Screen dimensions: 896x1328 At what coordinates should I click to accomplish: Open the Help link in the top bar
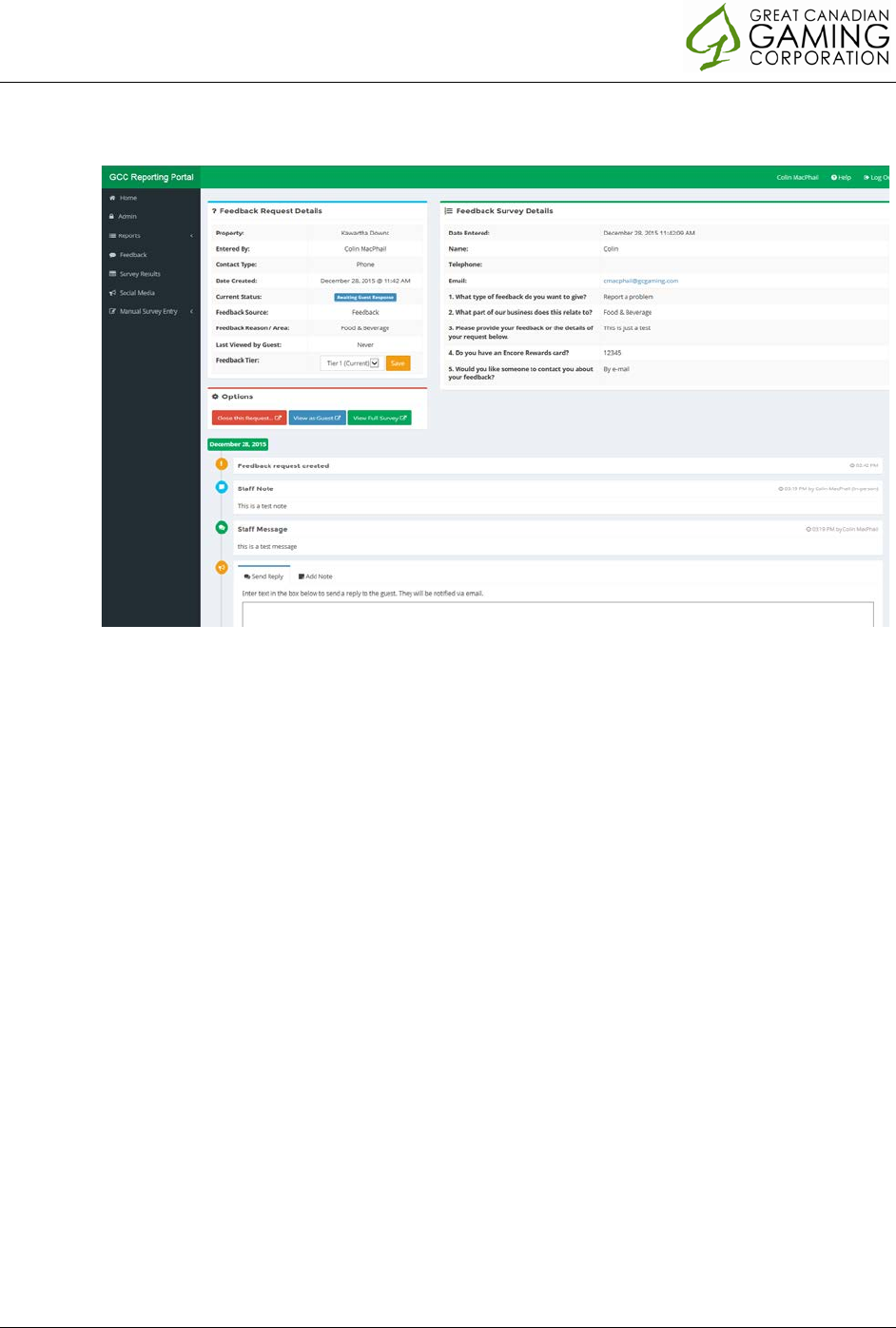[x=841, y=177]
